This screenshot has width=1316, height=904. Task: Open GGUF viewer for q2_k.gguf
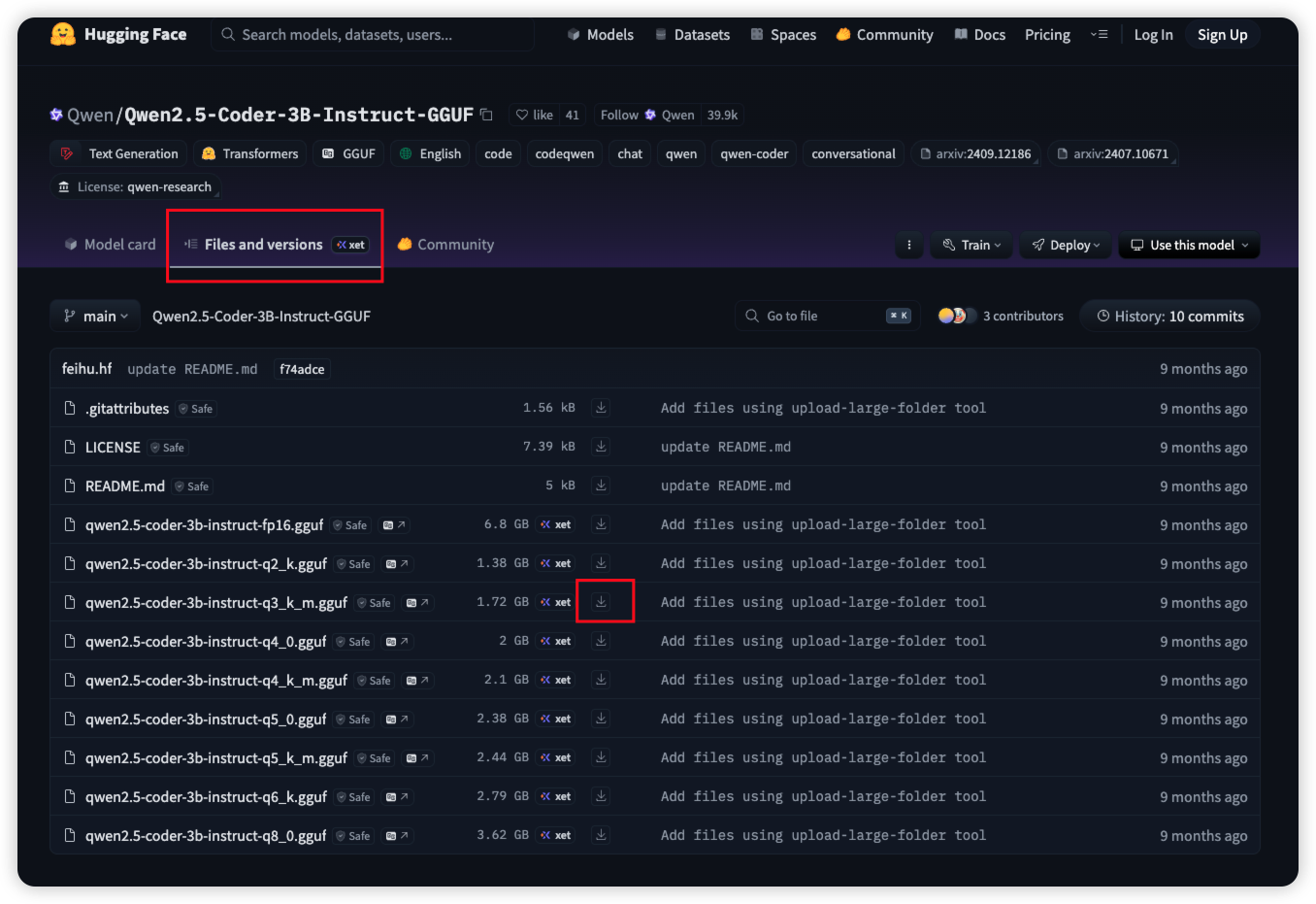[x=397, y=564]
